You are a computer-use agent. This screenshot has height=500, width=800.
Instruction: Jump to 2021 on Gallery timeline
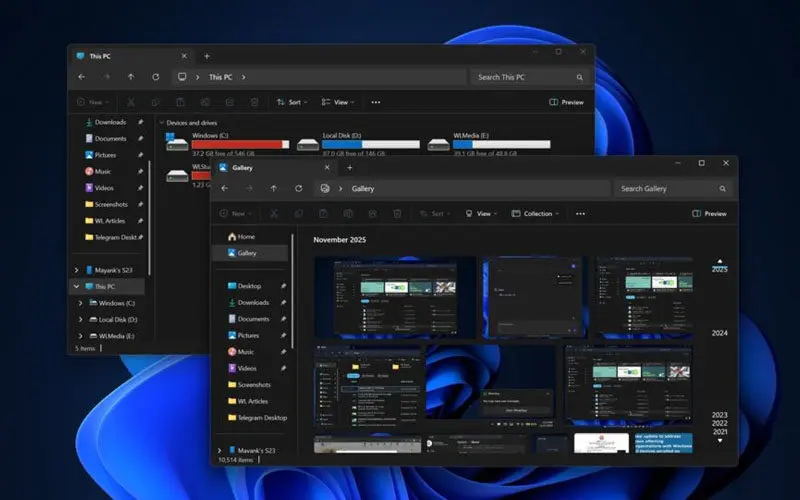pyautogui.click(x=719, y=432)
